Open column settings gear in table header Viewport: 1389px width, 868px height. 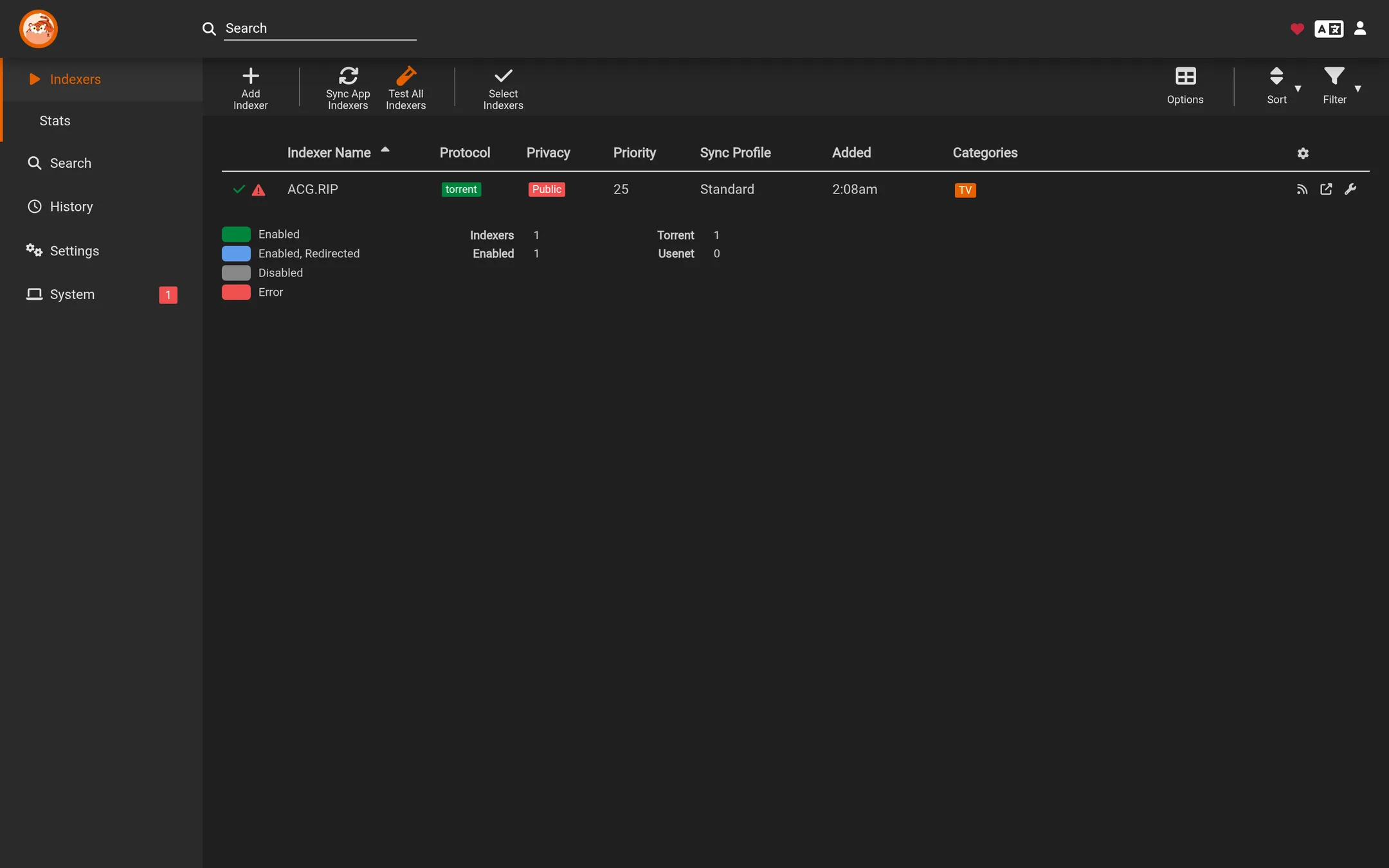tap(1303, 153)
